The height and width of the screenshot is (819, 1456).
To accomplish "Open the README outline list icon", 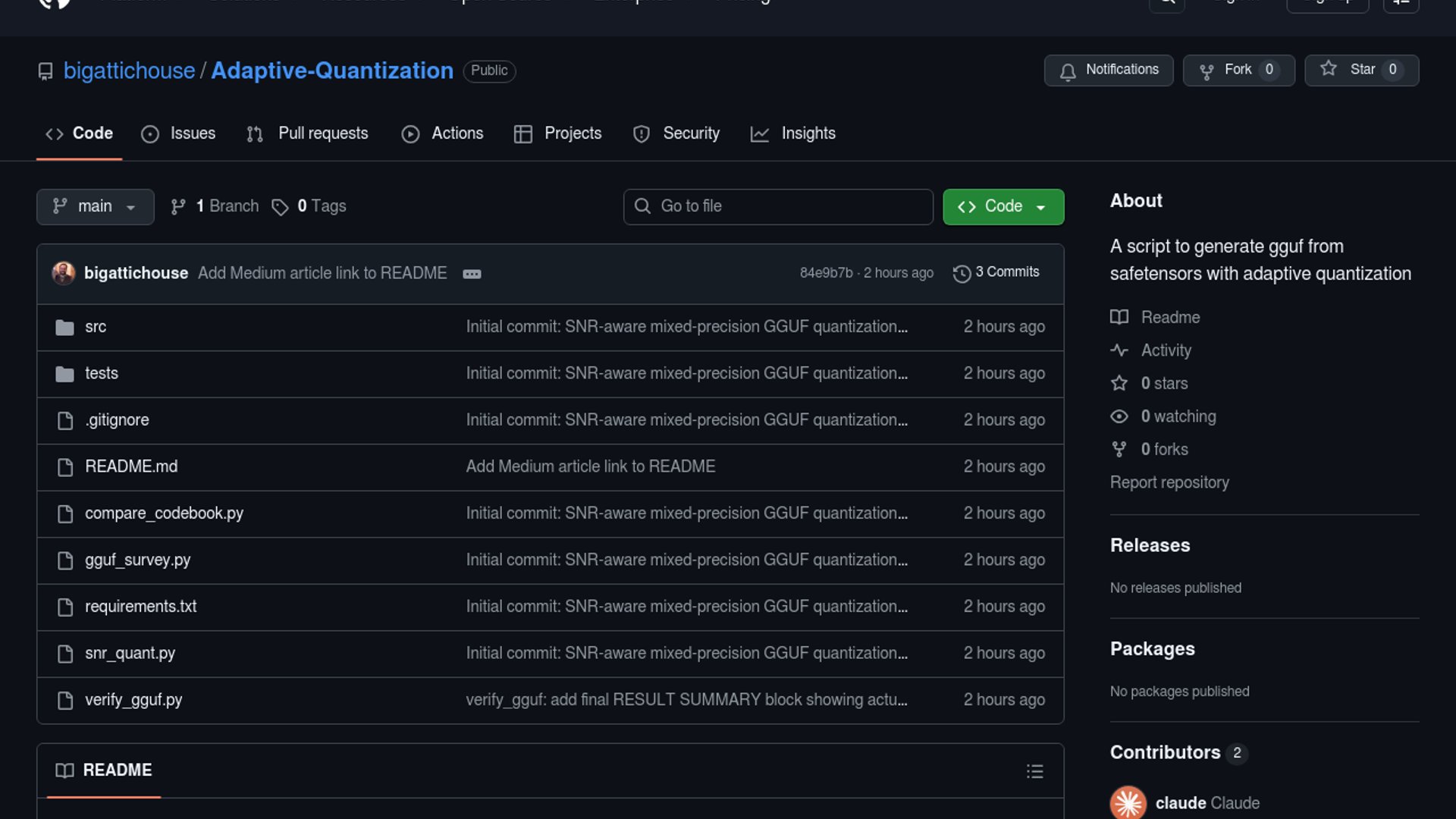I will 1034,771.
